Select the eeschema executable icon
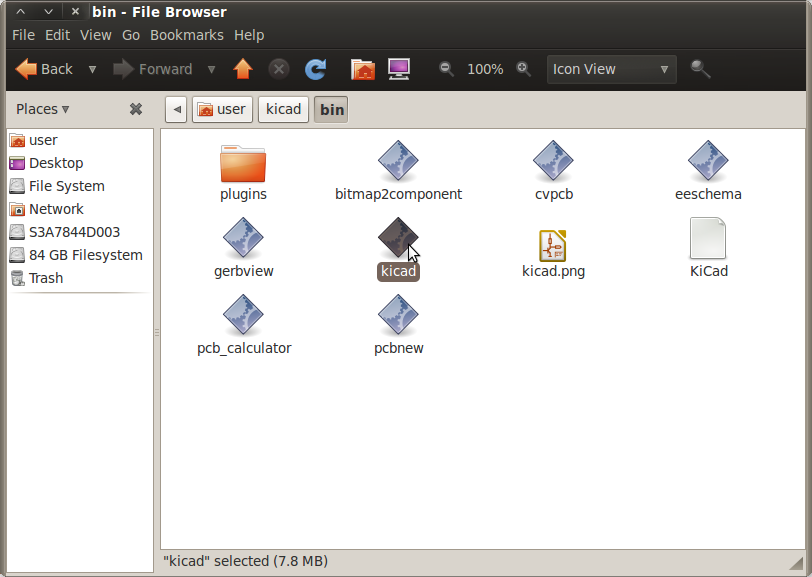Viewport: 812px width, 577px height. click(x=708, y=161)
